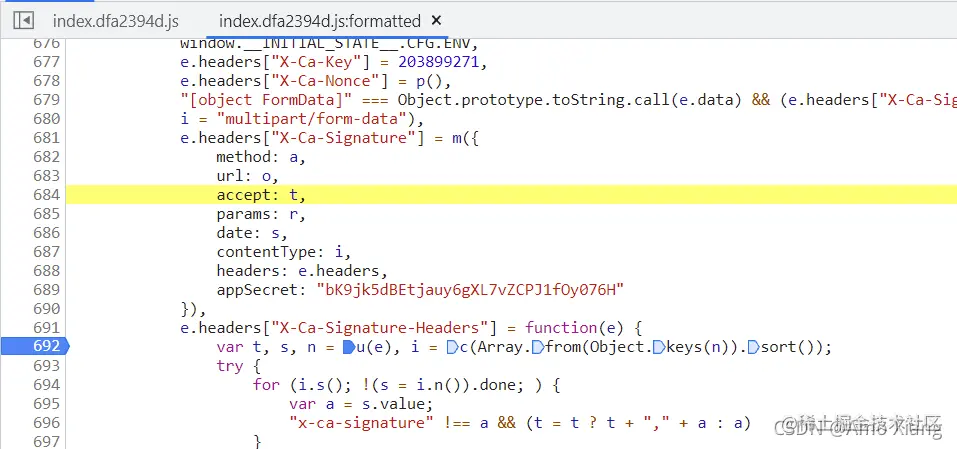
Task: Click the value 203899271
Action: point(439,62)
